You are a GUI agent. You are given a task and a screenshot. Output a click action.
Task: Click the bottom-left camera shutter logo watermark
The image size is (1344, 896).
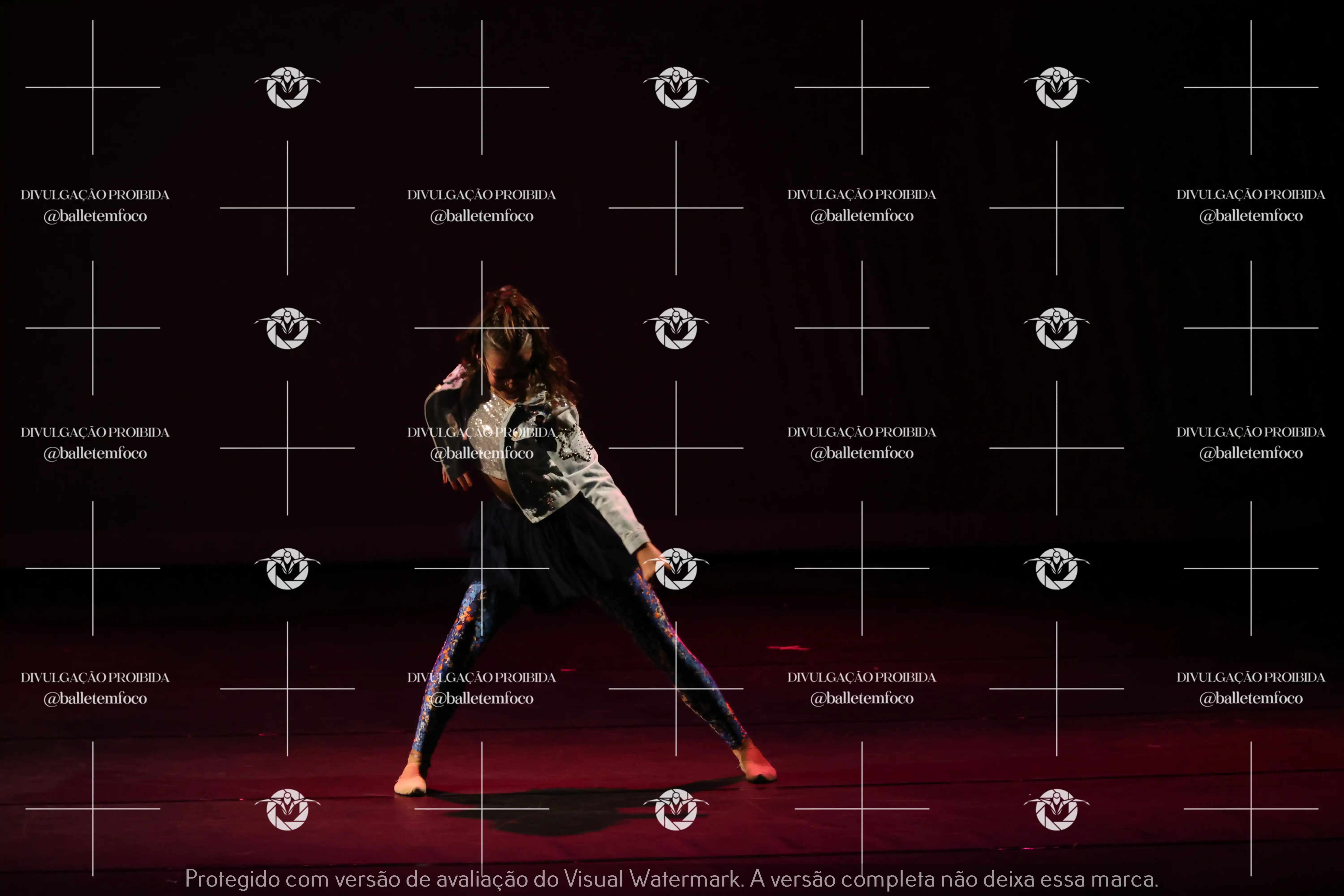[x=287, y=809]
